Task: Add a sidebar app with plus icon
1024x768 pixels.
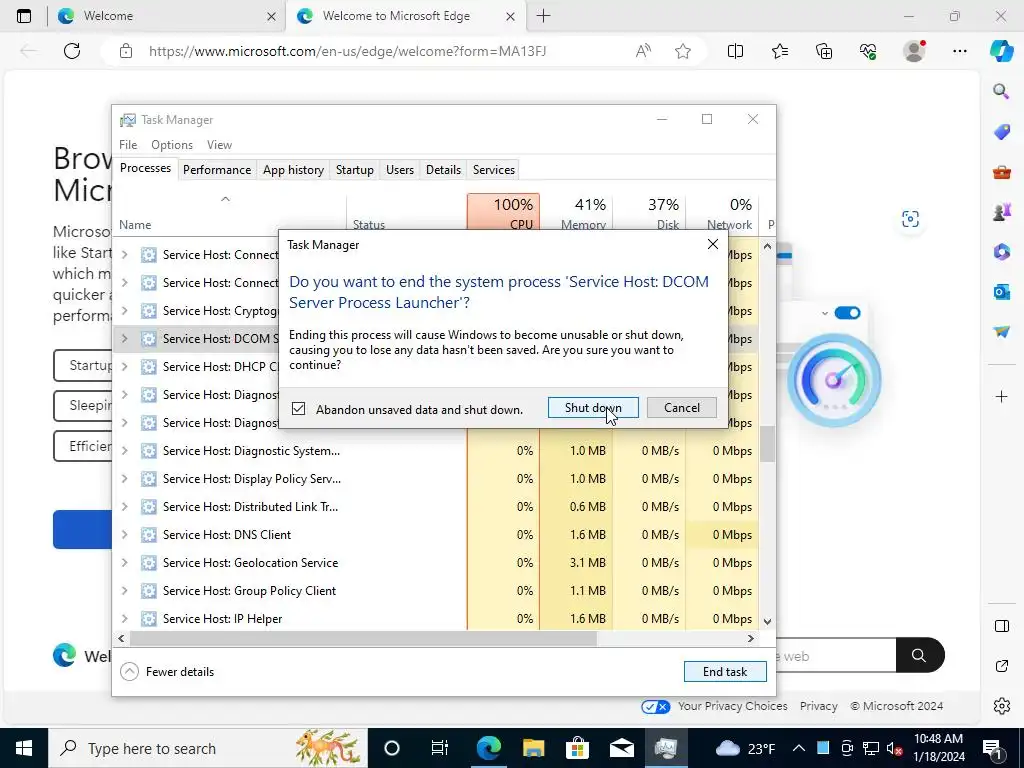Action: tap(1001, 396)
